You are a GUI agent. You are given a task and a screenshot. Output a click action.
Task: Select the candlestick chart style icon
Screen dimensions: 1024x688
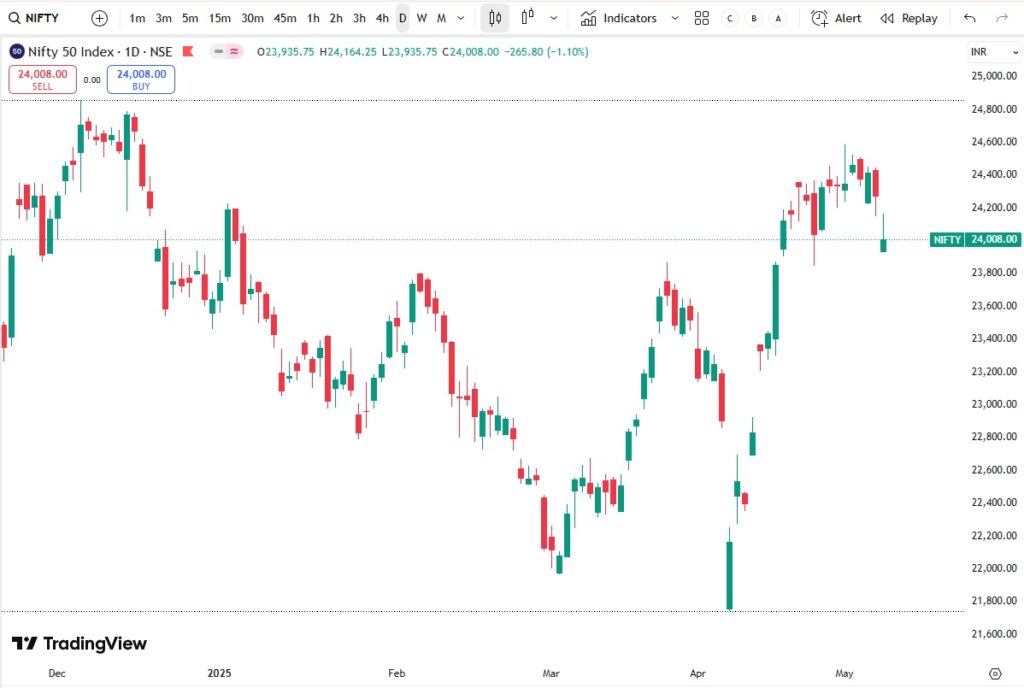[x=494, y=18]
